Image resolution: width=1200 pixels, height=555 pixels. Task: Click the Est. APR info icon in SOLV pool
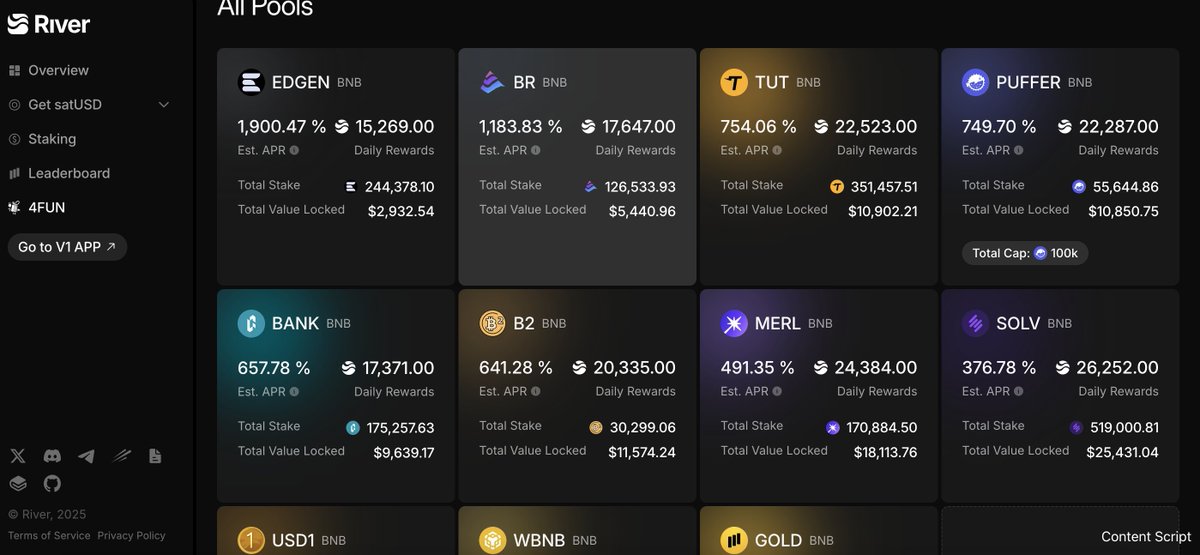[x=1018, y=391]
